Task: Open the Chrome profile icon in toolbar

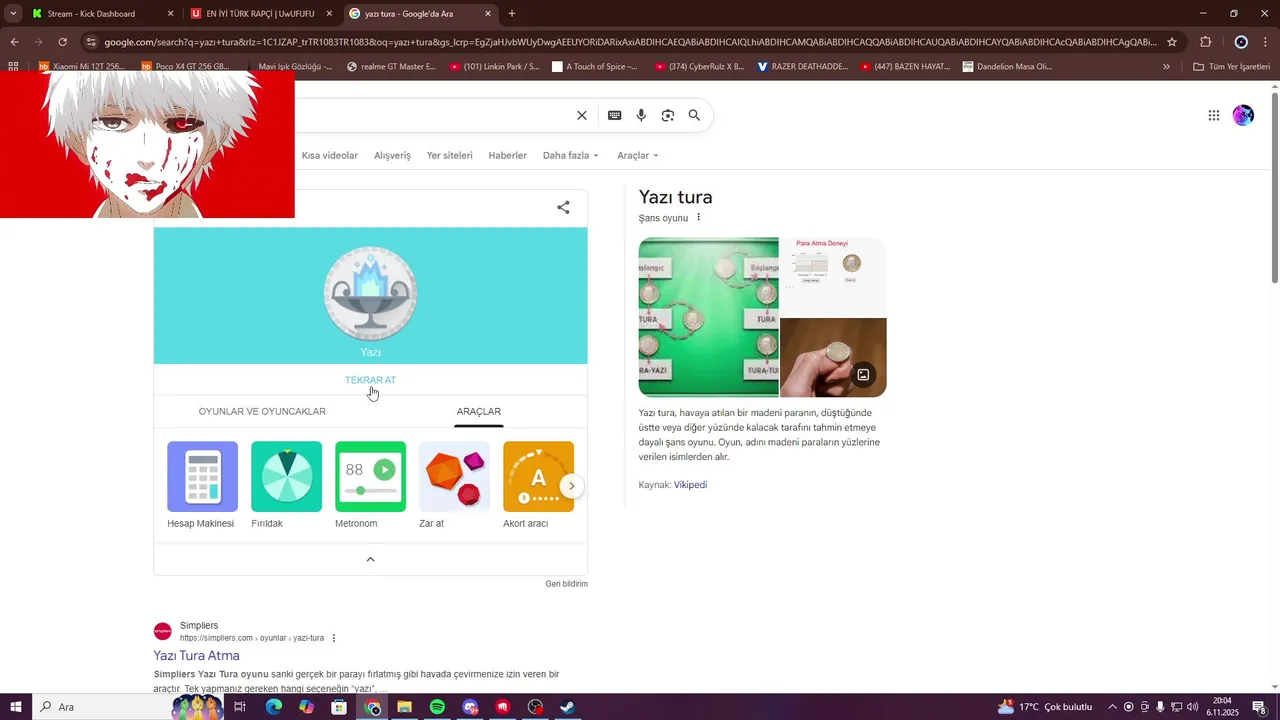Action: (x=1241, y=42)
